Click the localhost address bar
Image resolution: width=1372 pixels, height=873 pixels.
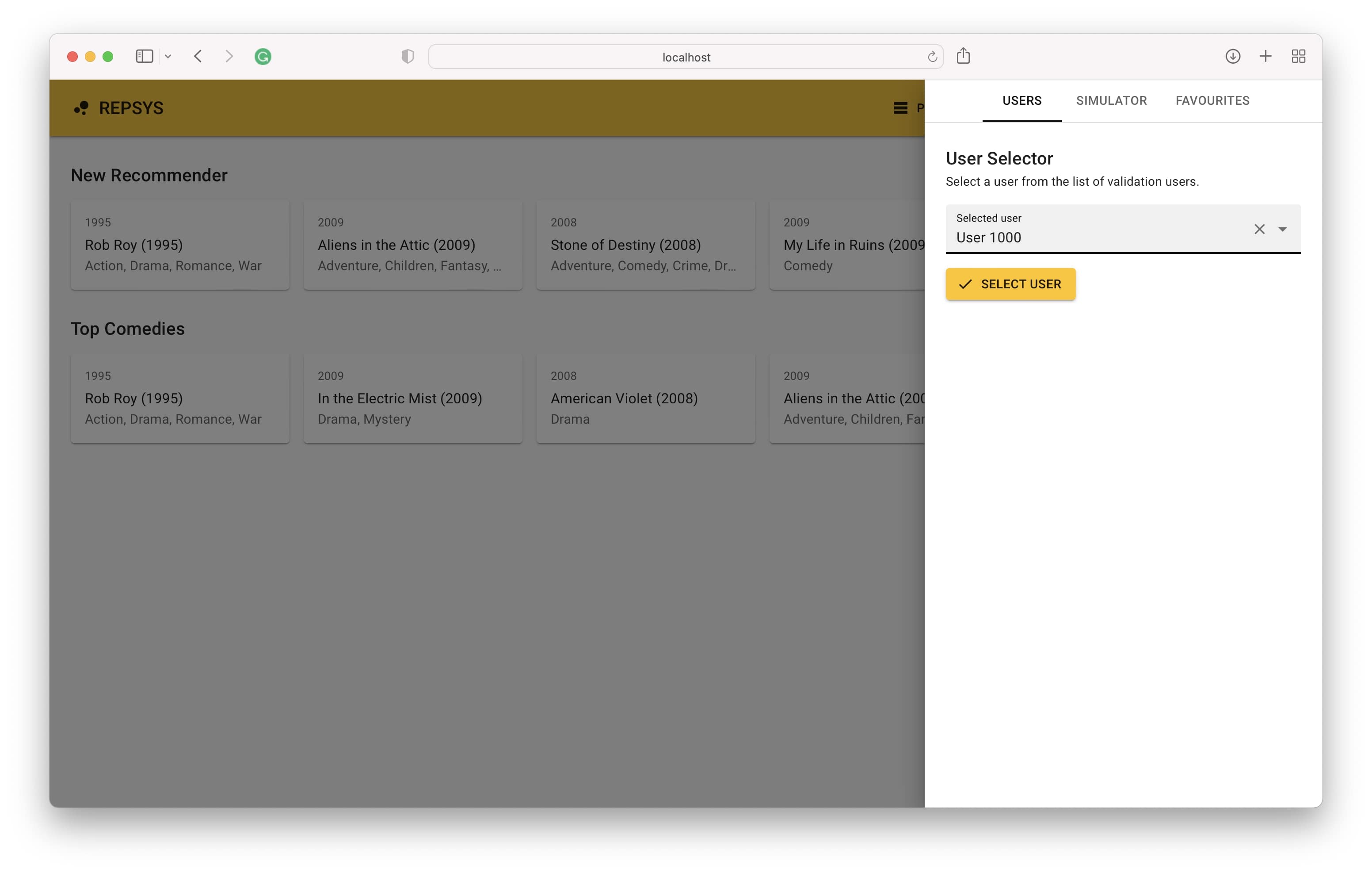(x=686, y=57)
